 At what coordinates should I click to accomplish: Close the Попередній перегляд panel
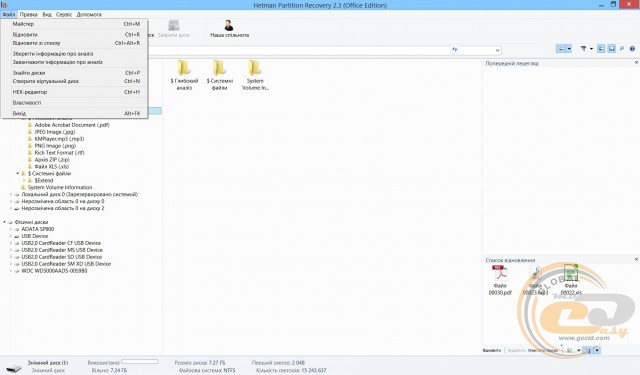(636, 63)
